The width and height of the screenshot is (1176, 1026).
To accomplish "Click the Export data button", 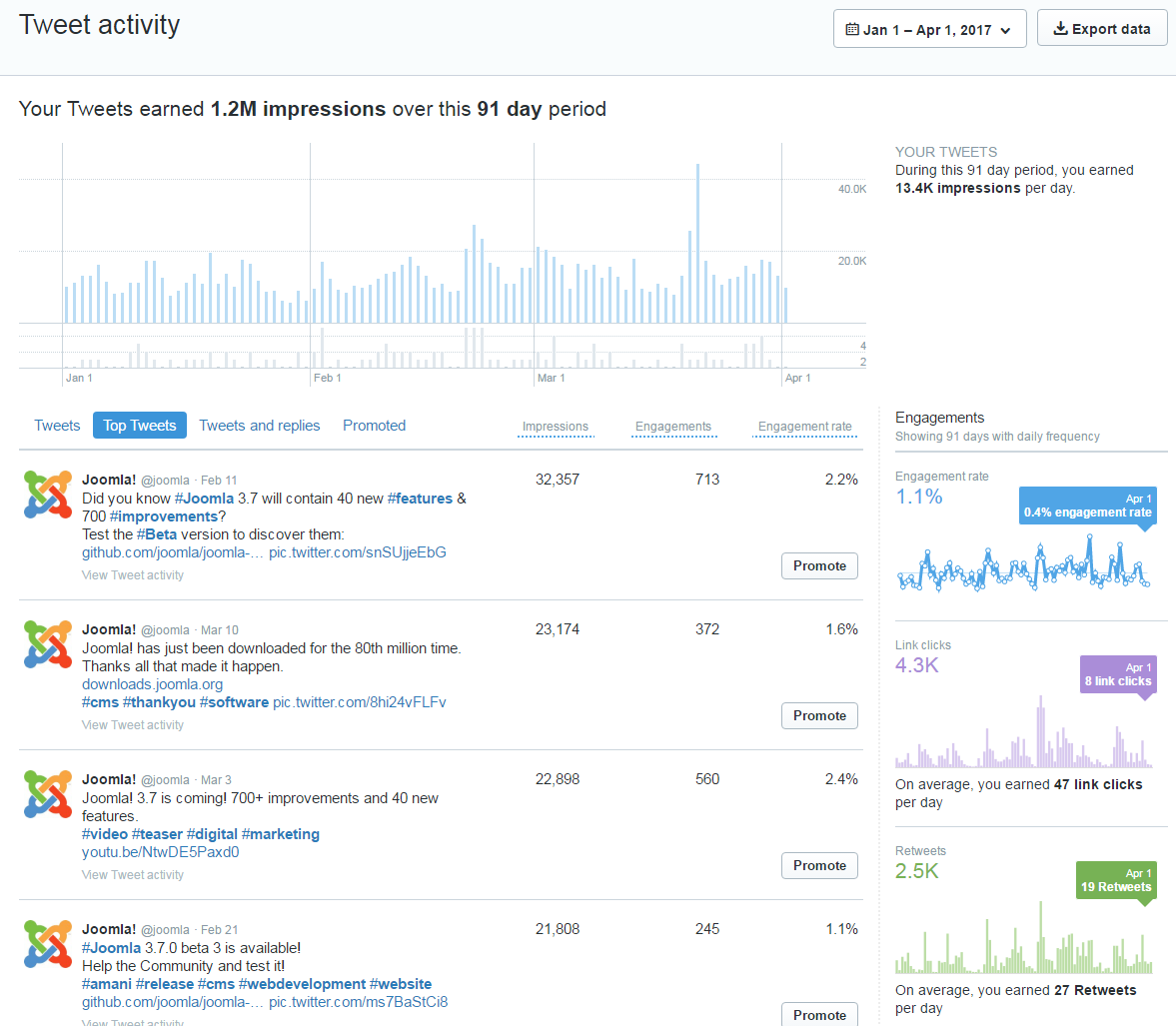I will point(1102,29).
